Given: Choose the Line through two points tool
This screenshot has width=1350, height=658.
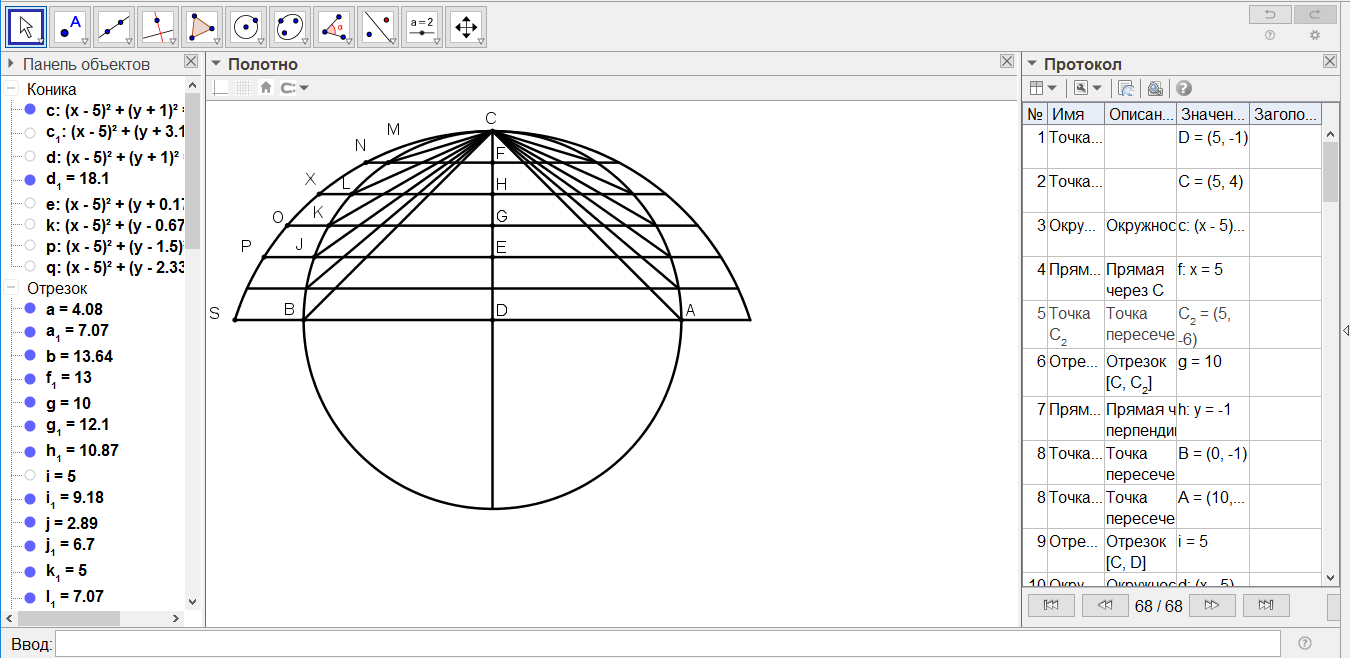Looking at the screenshot, I should tap(114, 27).
